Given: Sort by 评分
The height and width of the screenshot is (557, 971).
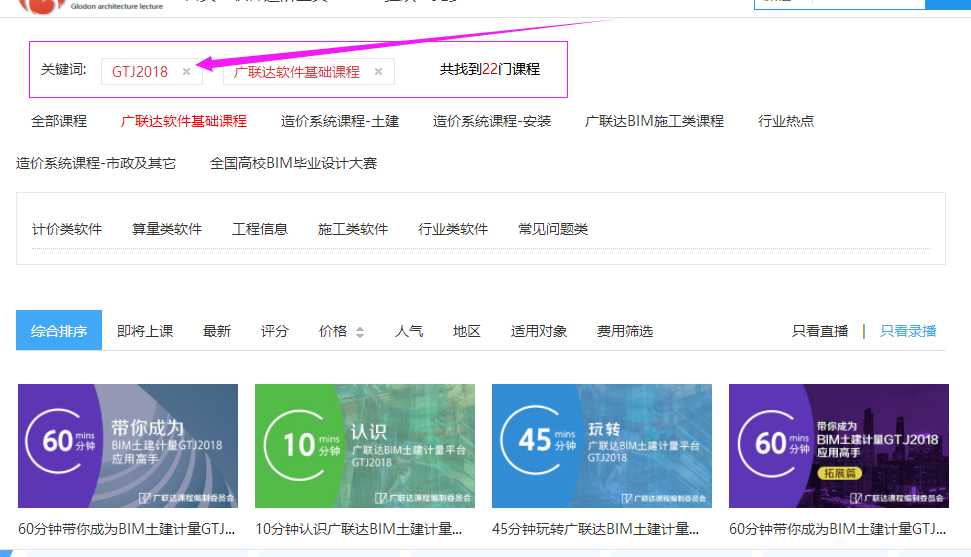Looking at the screenshot, I should tap(275, 331).
